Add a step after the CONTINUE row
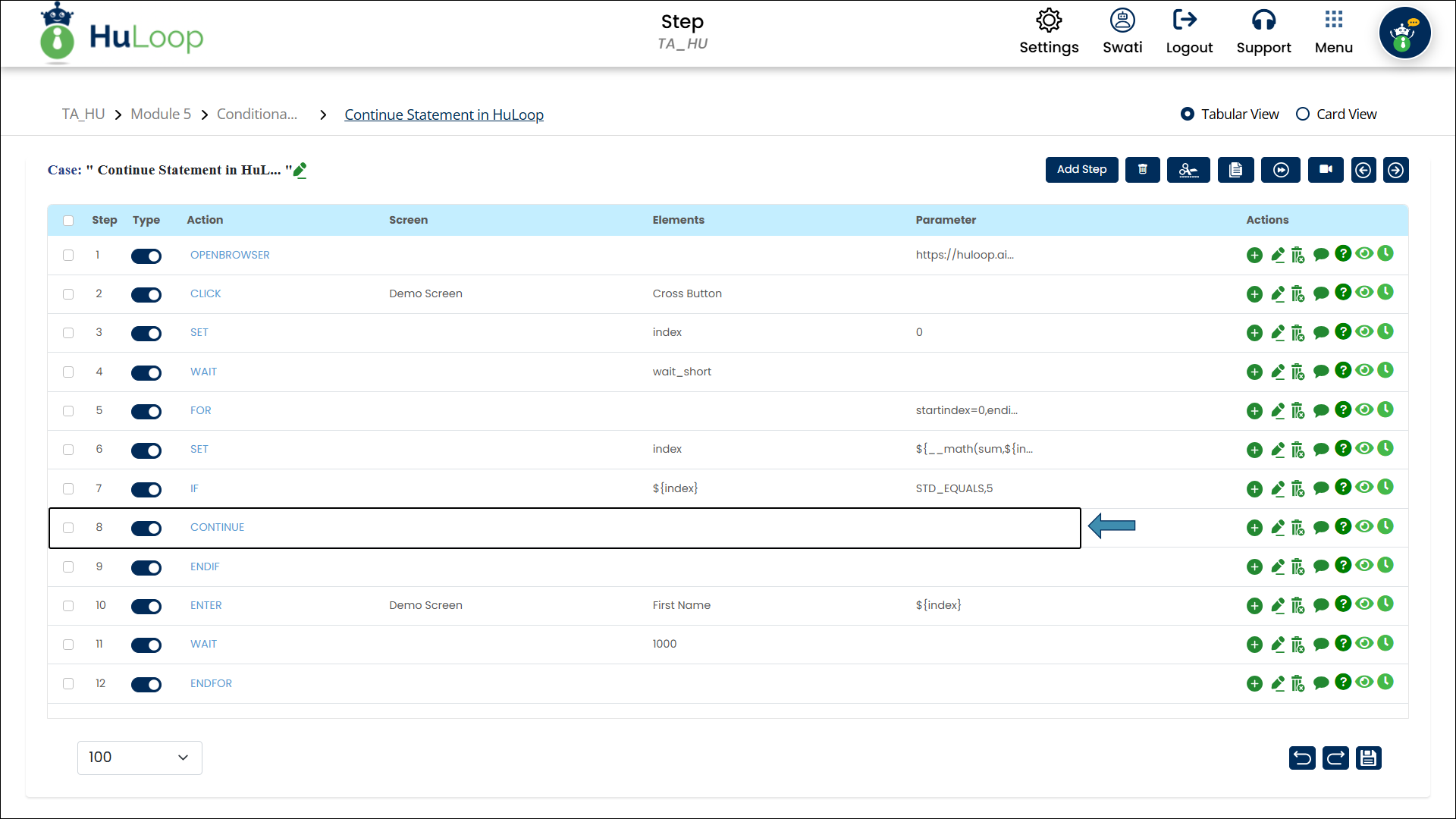 [1254, 528]
